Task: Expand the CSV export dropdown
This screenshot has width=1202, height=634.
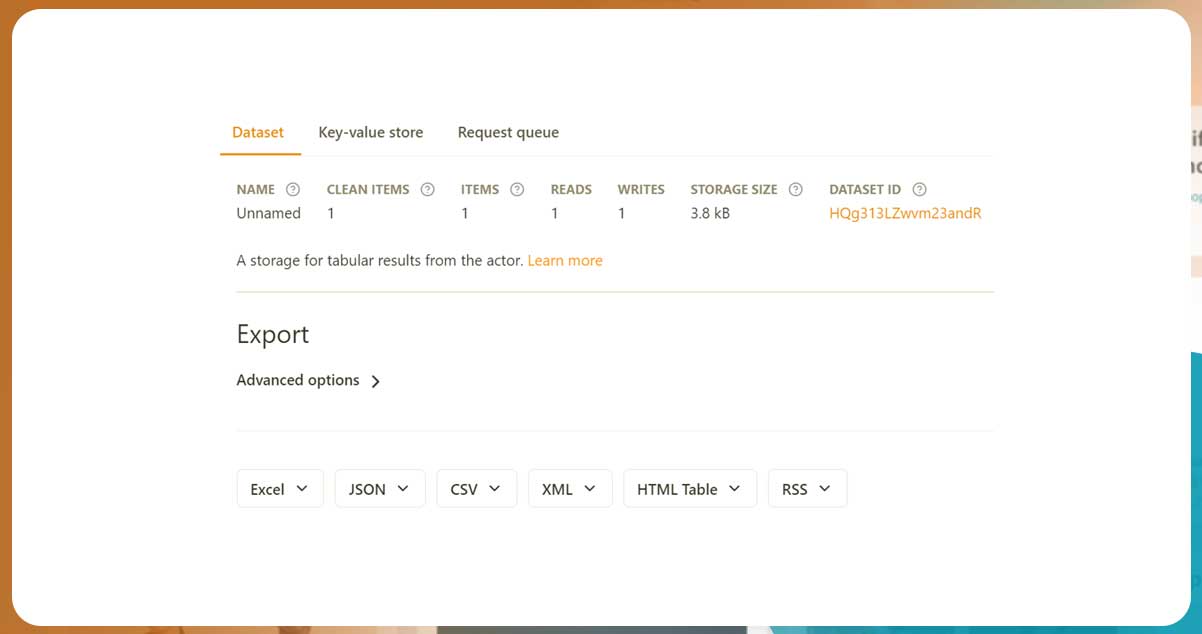Action: point(494,488)
